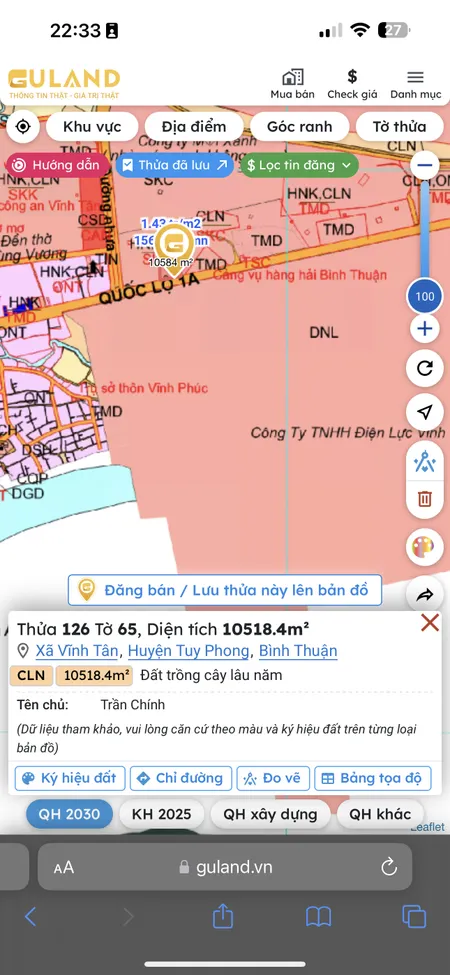
Task: Switch to QH khác tab
Action: point(380,814)
